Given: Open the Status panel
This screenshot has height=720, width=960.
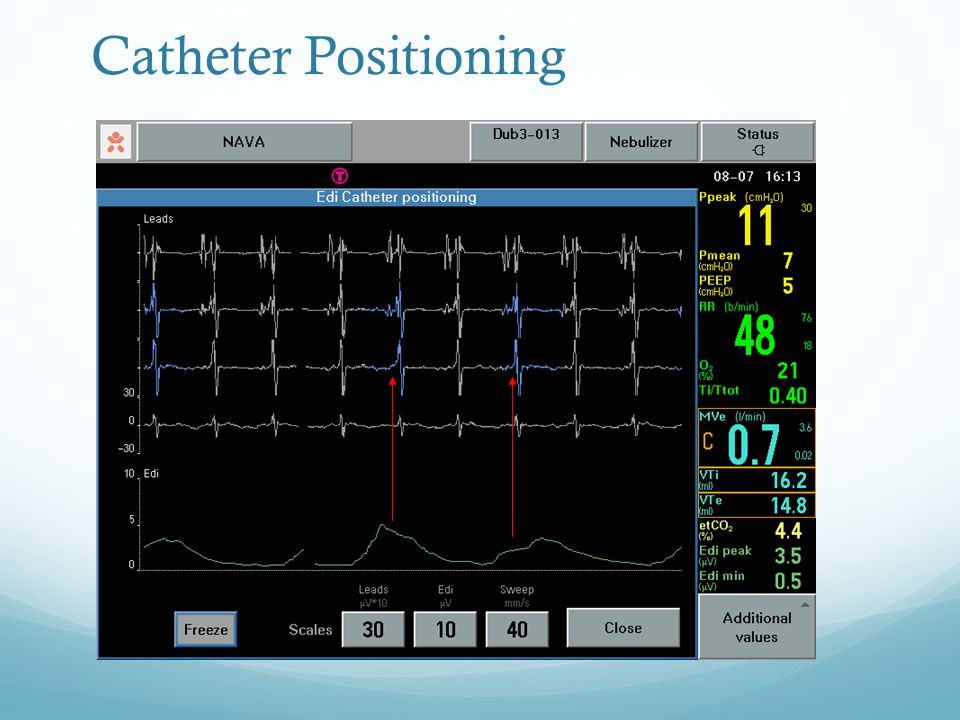Looking at the screenshot, I should coord(757,142).
